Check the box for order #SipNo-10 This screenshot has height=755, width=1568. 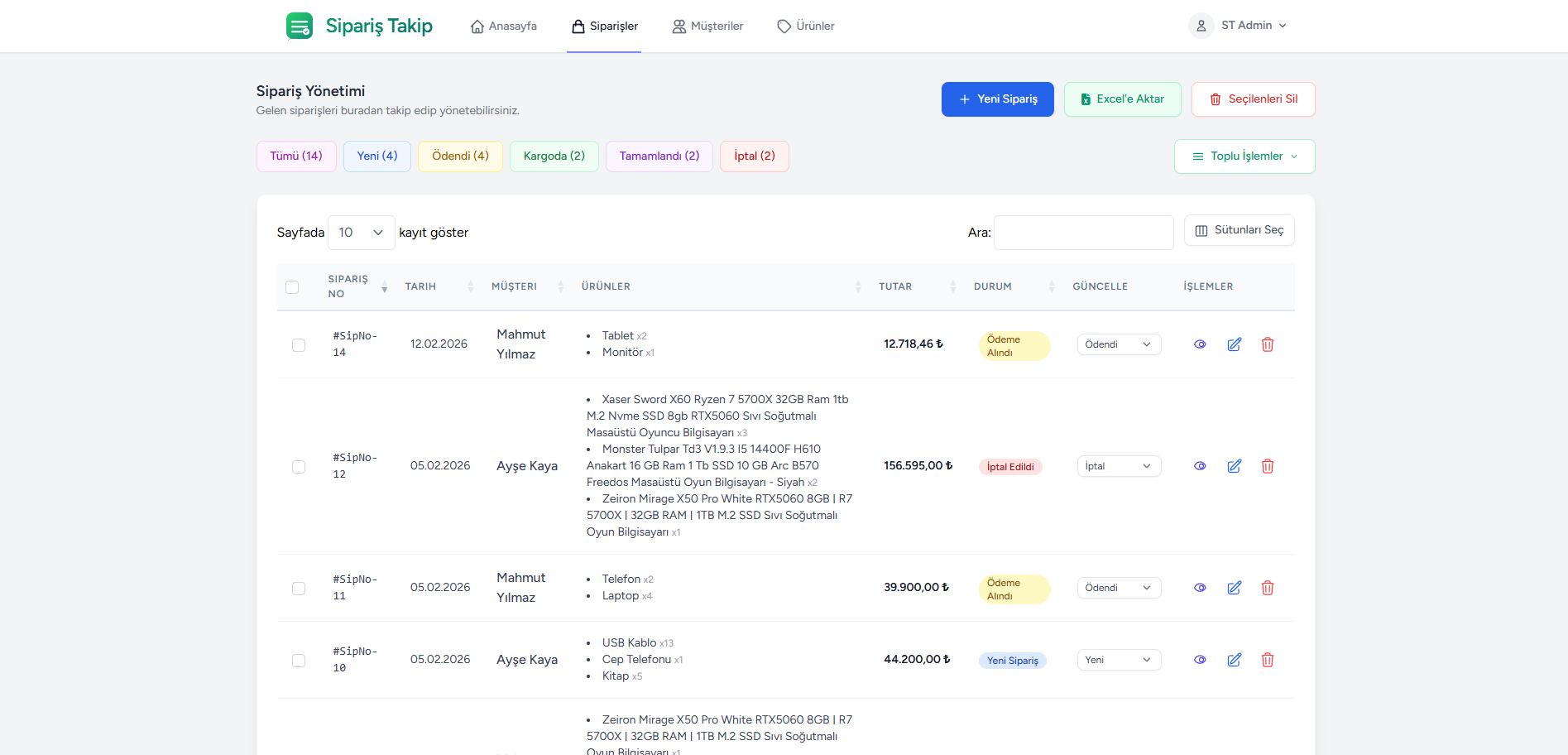click(x=299, y=661)
